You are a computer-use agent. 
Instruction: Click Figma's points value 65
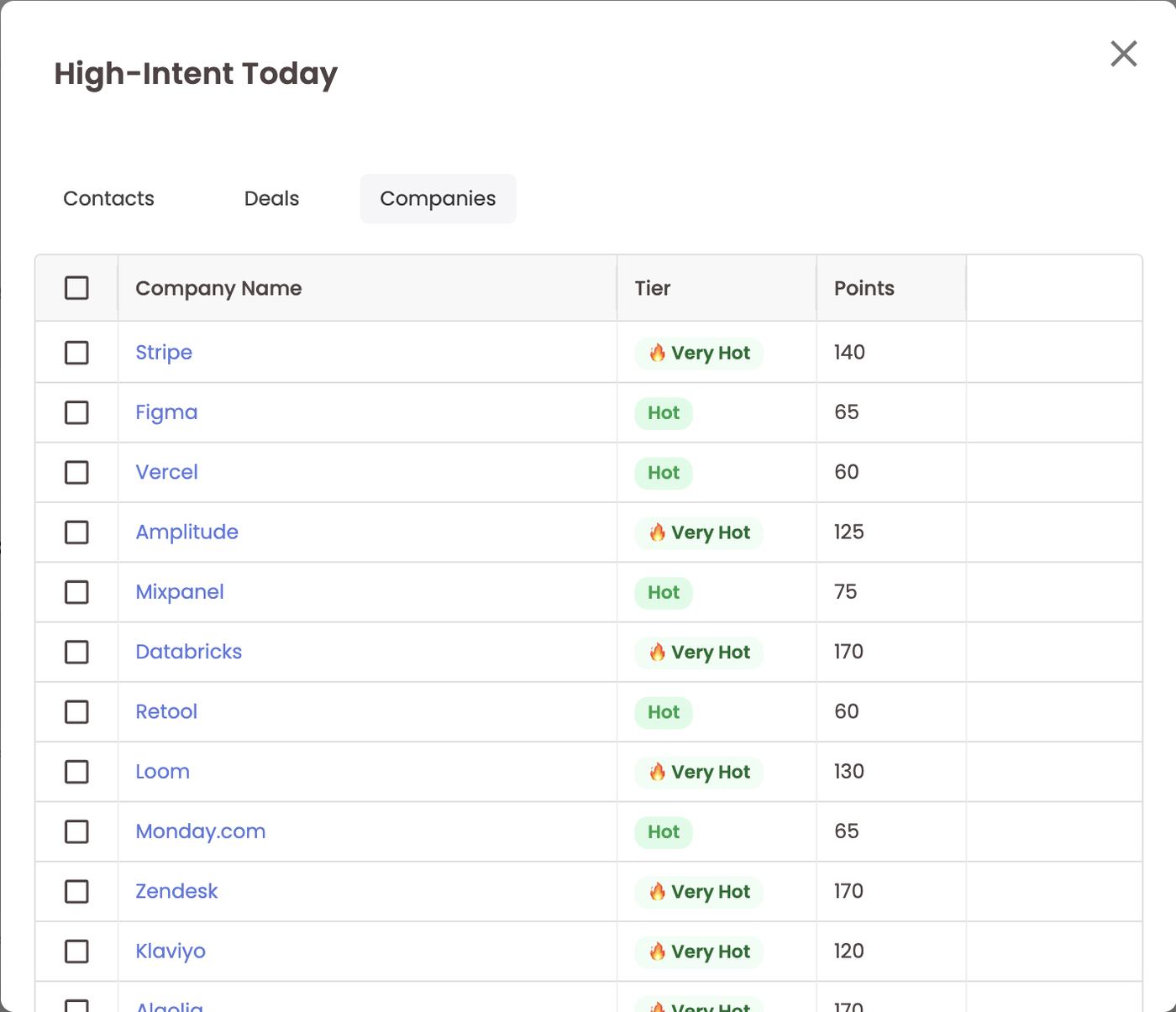tap(847, 412)
